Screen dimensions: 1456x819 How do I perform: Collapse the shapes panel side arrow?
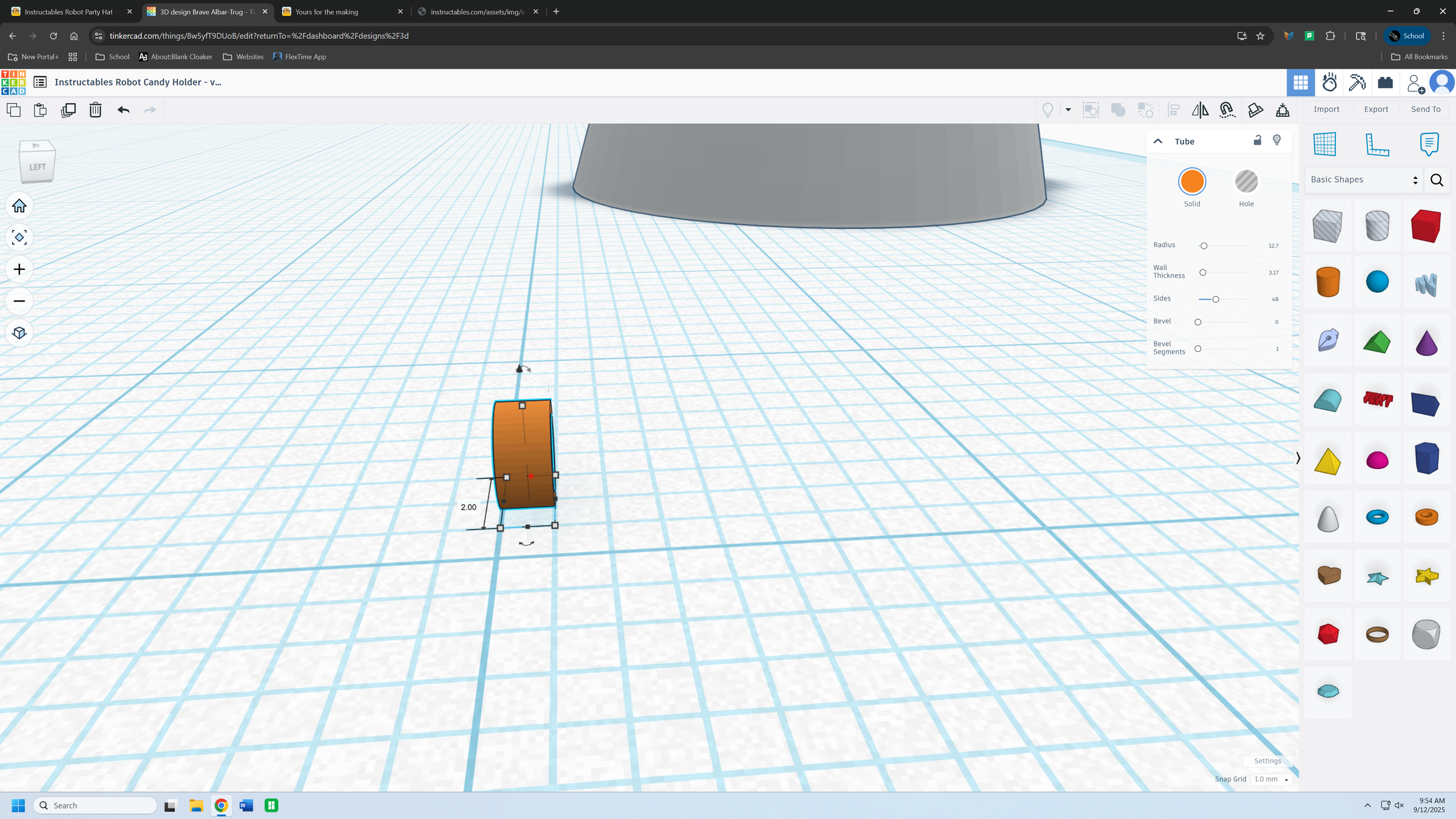click(x=1298, y=458)
